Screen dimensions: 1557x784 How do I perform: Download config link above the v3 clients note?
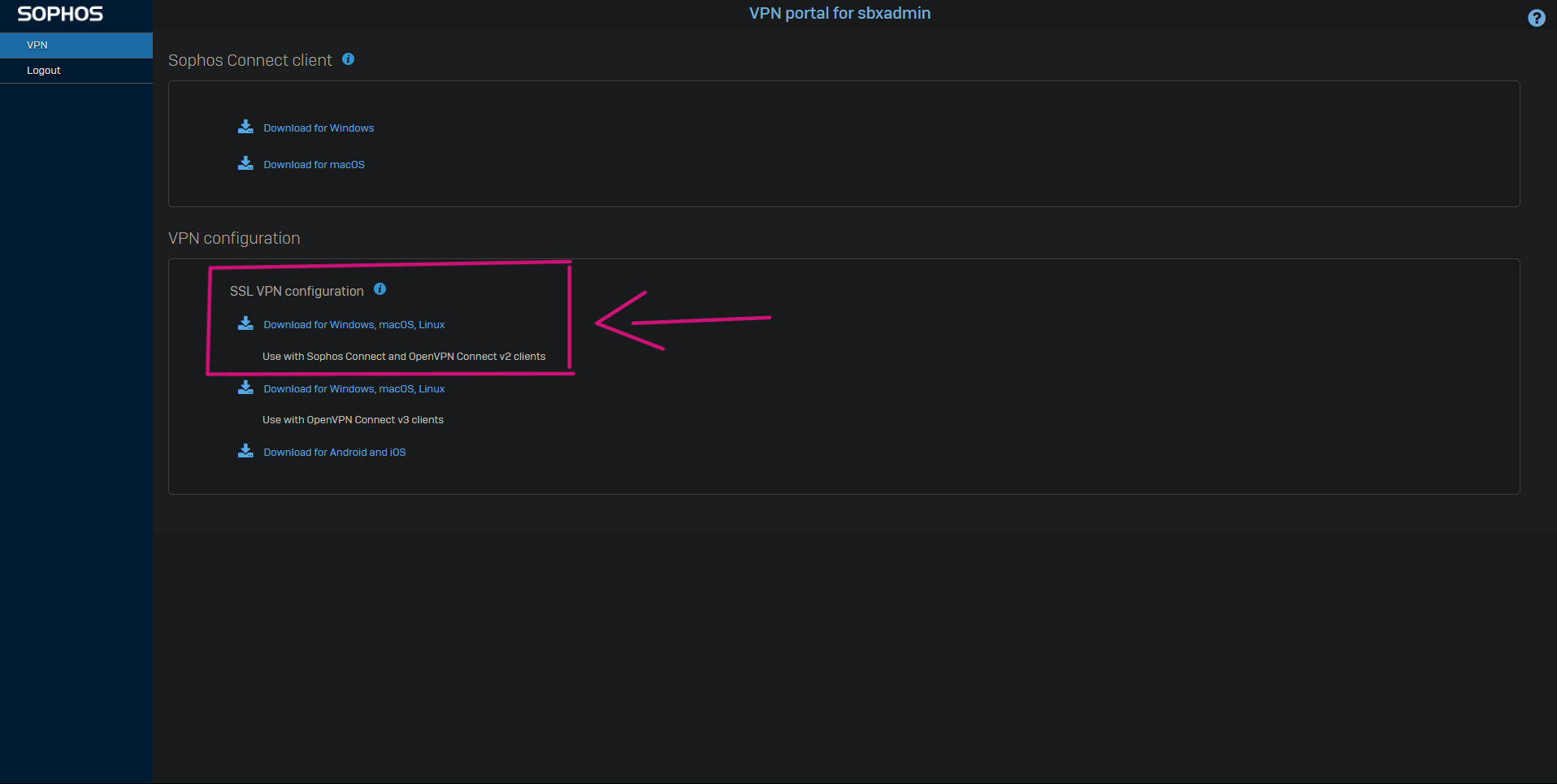coord(353,389)
